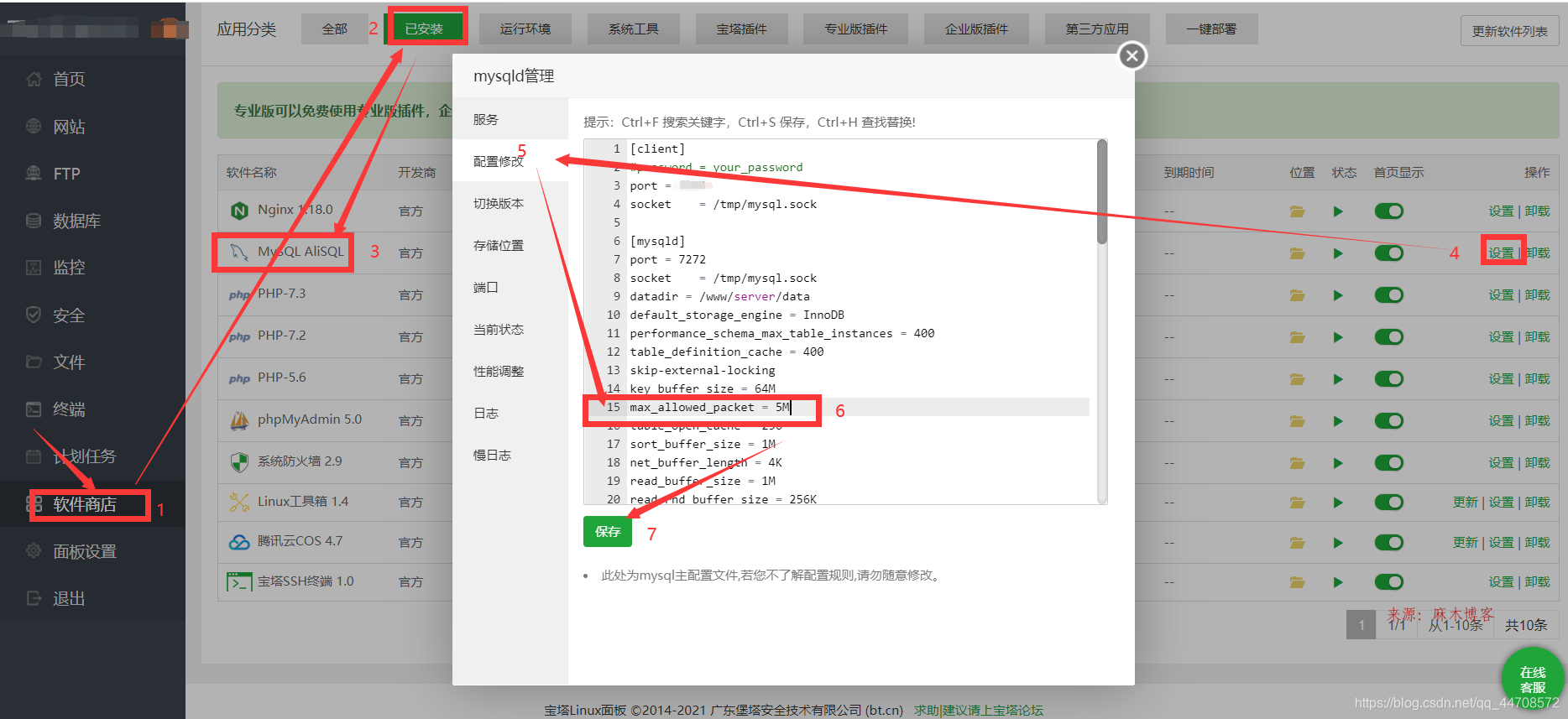Viewport: 1568px width, 719px height.
Task: Open the 端口 tab in mysqld dialog
Action: (510, 287)
